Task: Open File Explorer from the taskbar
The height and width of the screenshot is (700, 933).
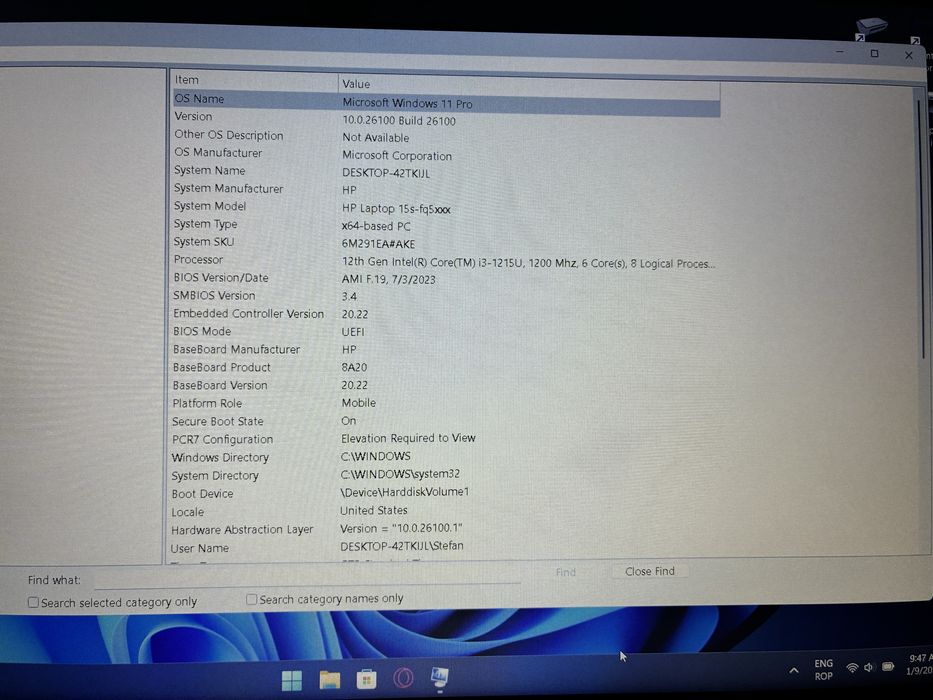Action: click(330, 679)
